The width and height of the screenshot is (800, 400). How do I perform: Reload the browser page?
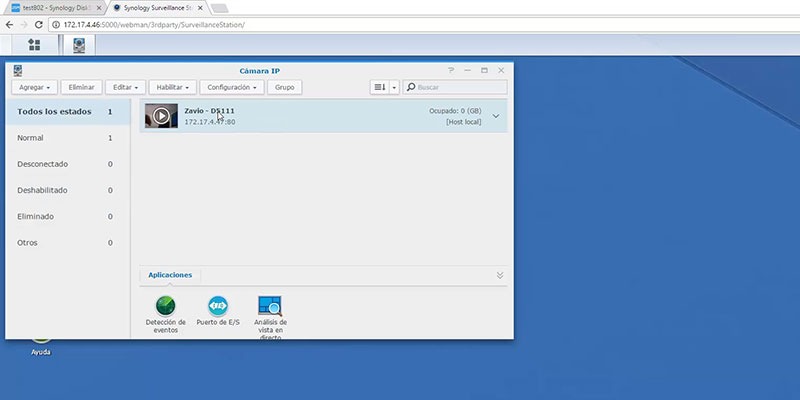[x=38, y=24]
